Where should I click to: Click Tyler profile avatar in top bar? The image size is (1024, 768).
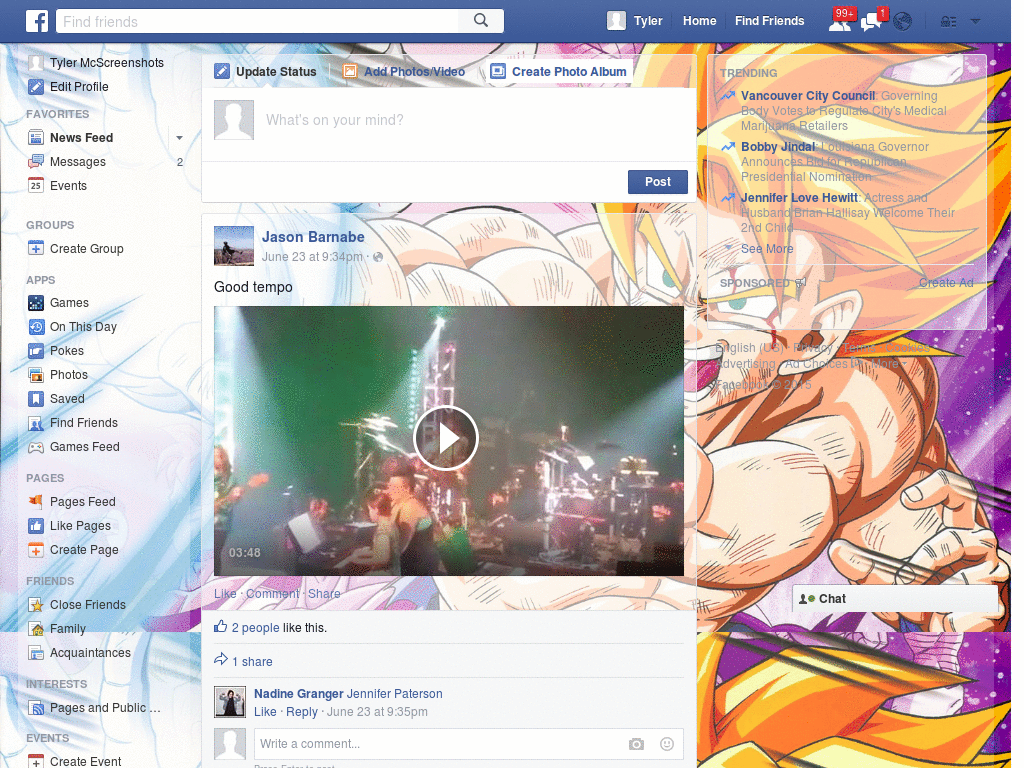click(616, 21)
